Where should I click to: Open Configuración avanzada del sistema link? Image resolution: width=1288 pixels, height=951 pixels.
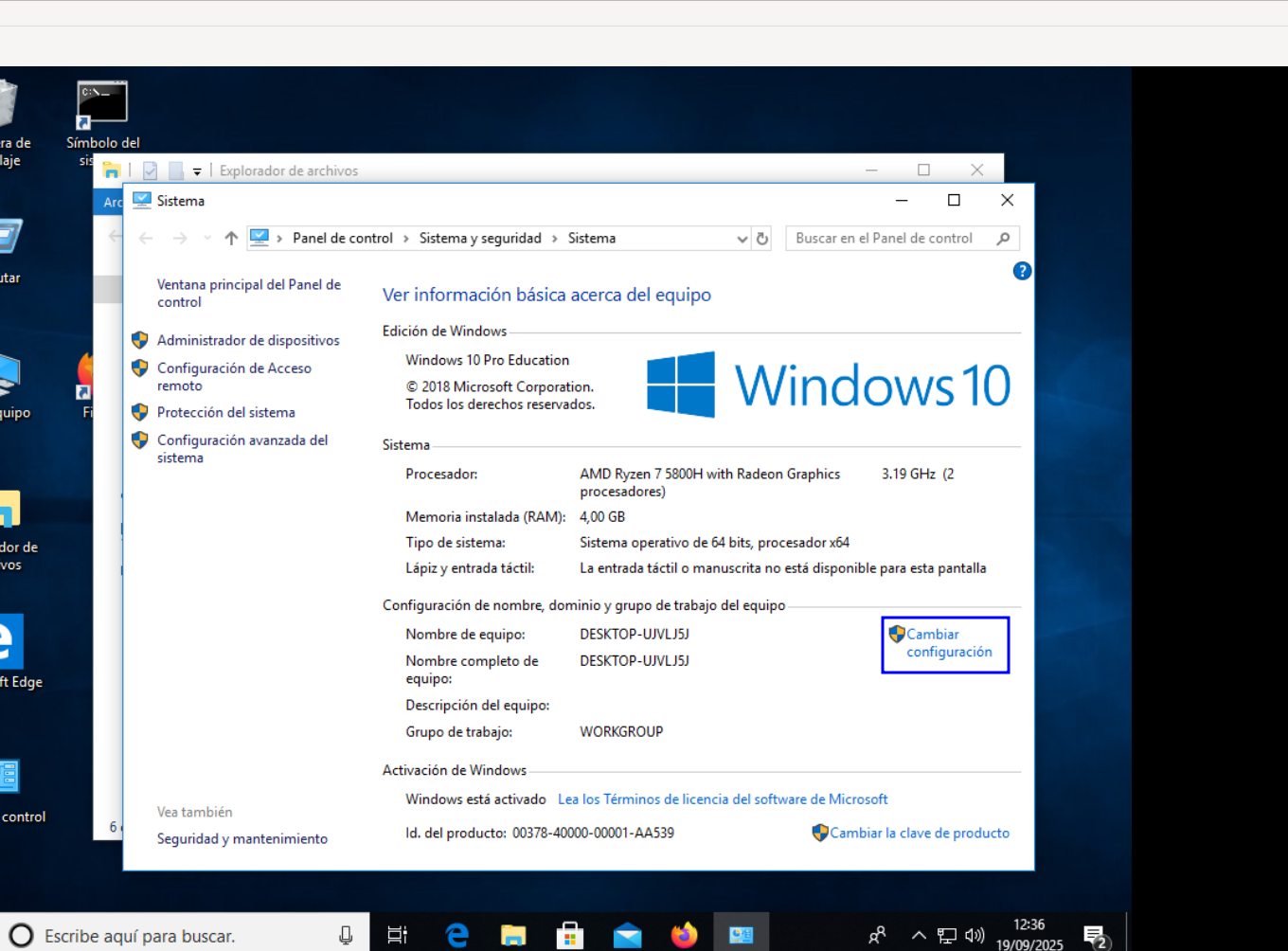tap(242, 448)
